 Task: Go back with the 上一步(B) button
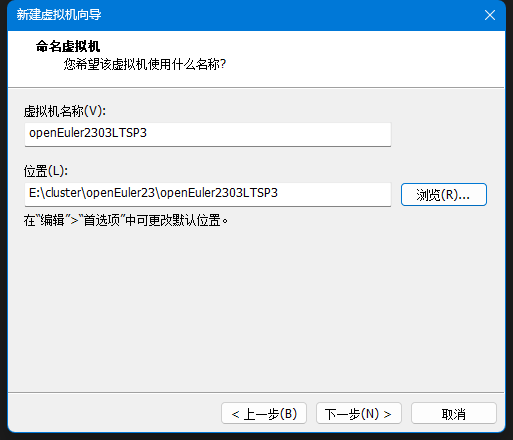pyautogui.click(x=264, y=414)
